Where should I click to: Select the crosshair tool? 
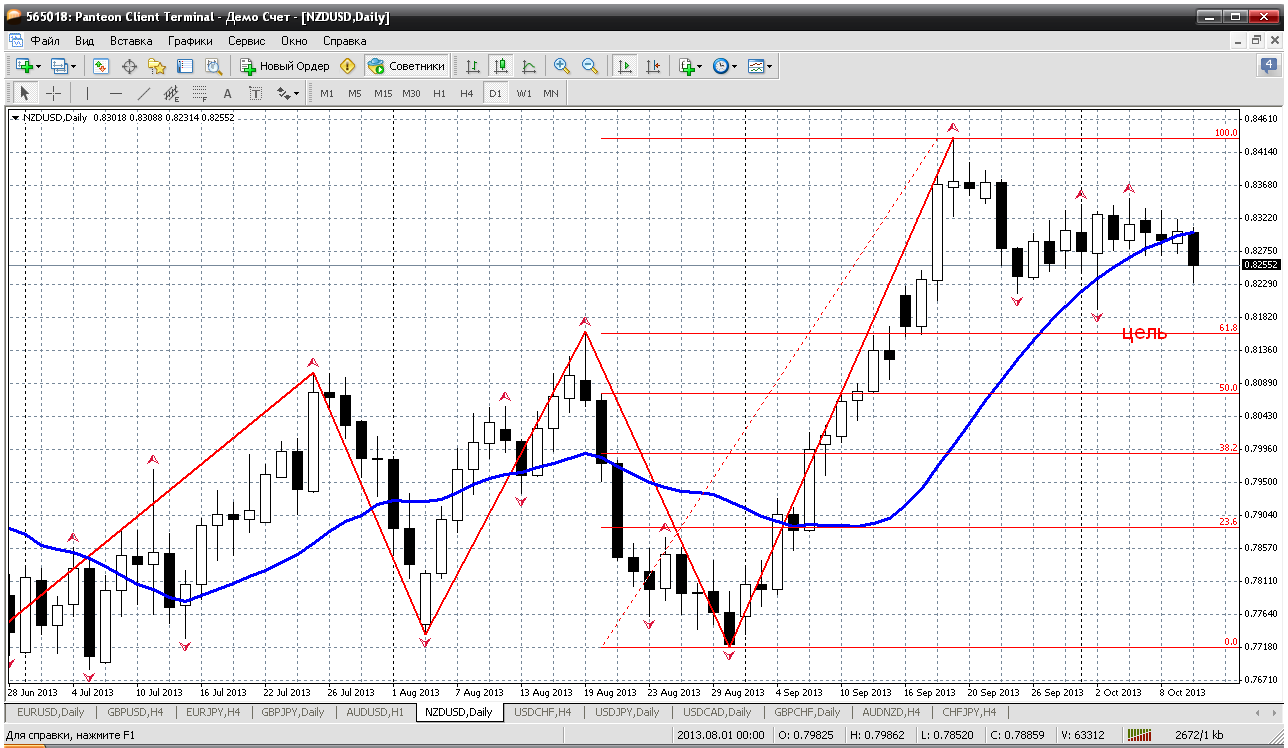pyautogui.click(x=53, y=93)
